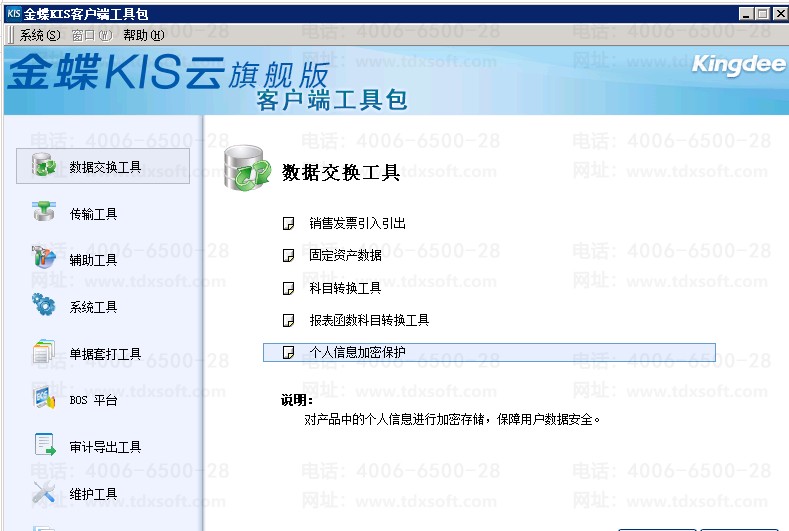Click the 维护工具 wrench icon

coord(44,493)
